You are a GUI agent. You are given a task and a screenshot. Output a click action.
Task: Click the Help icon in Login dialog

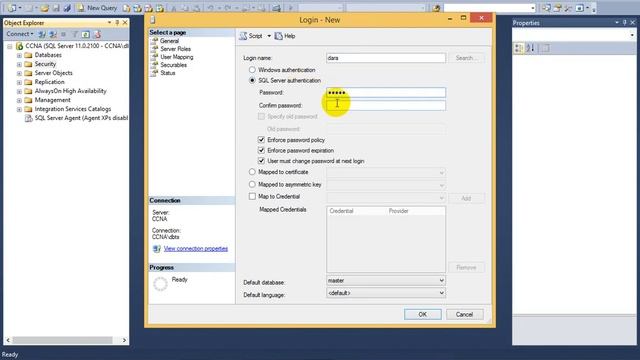tap(278, 36)
